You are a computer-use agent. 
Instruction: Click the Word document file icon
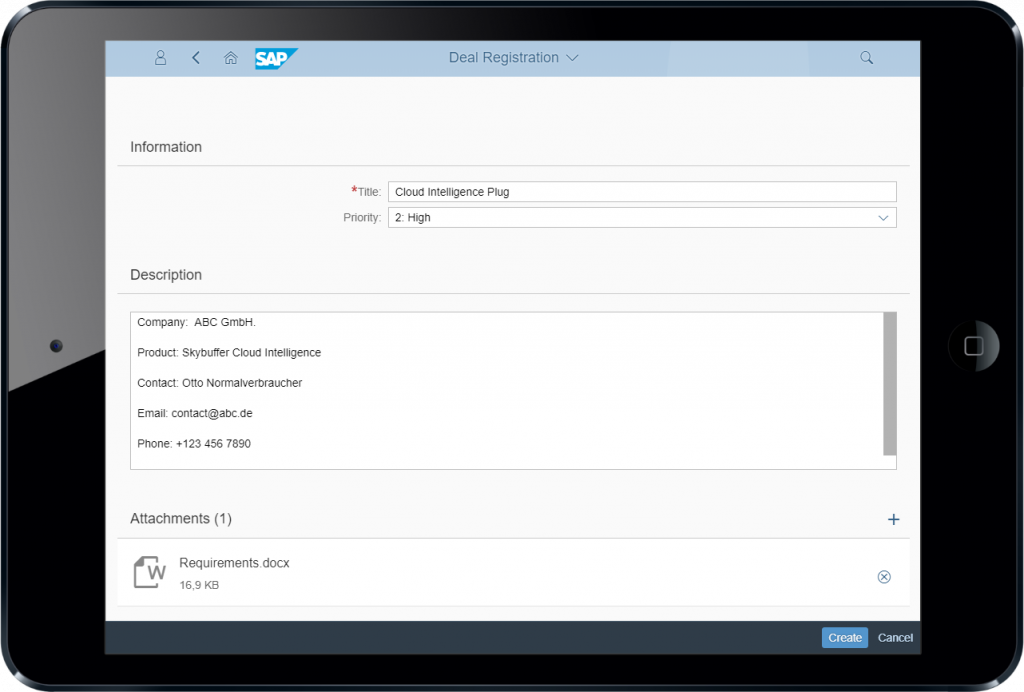click(150, 573)
